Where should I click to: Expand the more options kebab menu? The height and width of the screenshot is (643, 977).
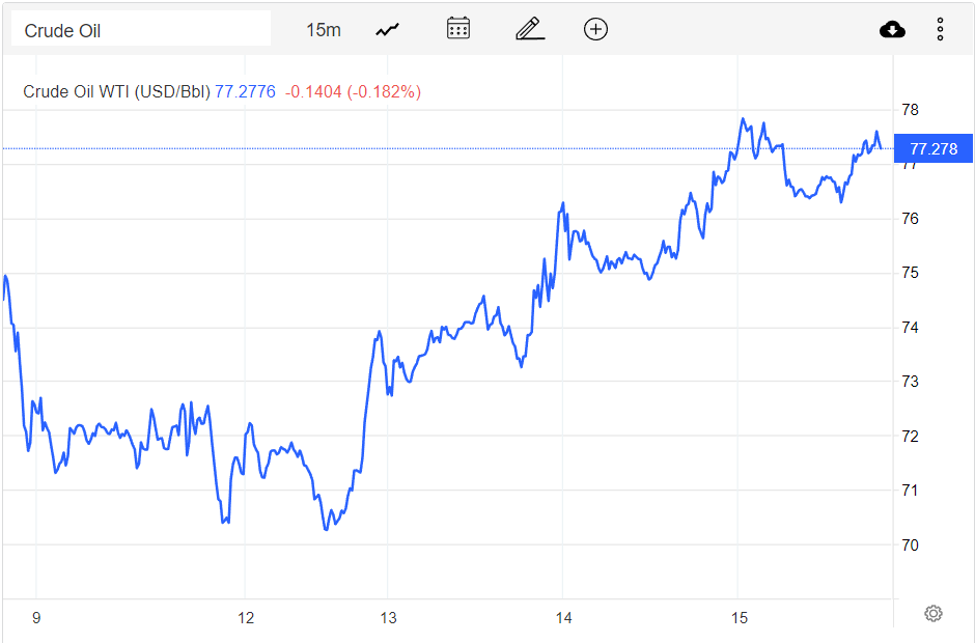point(939,29)
